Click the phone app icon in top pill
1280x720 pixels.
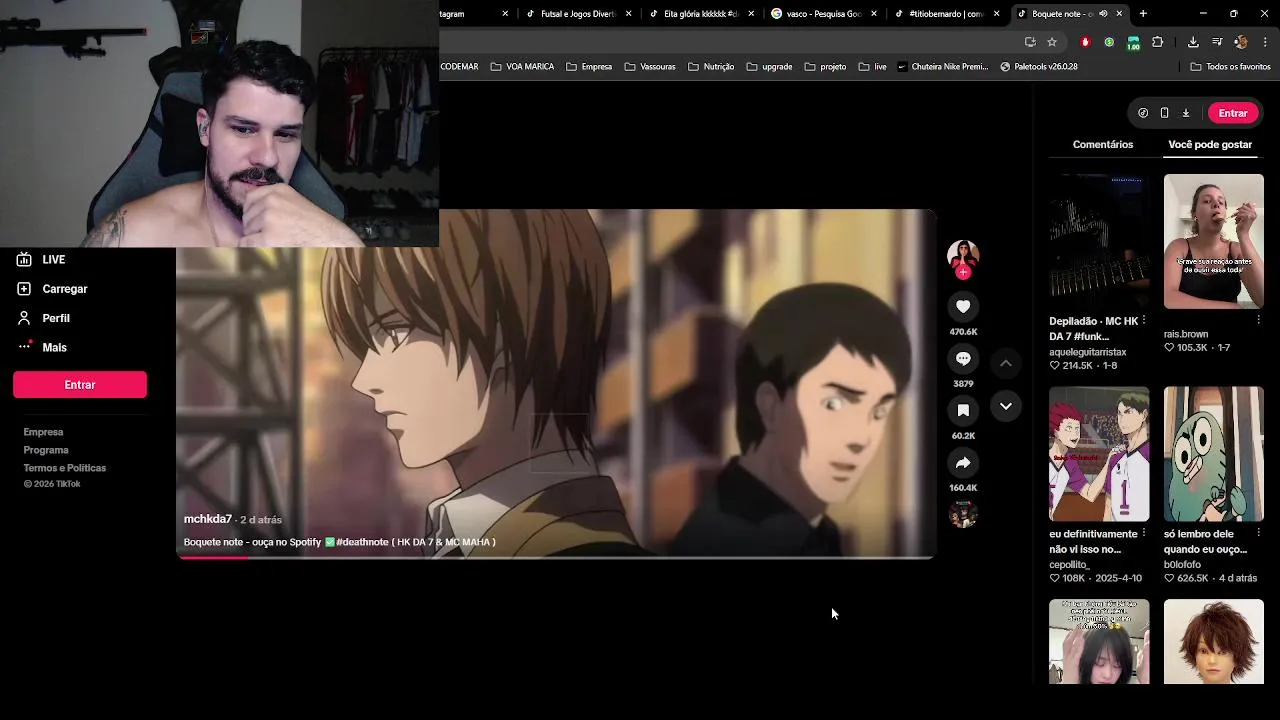(x=1164, y=113)
